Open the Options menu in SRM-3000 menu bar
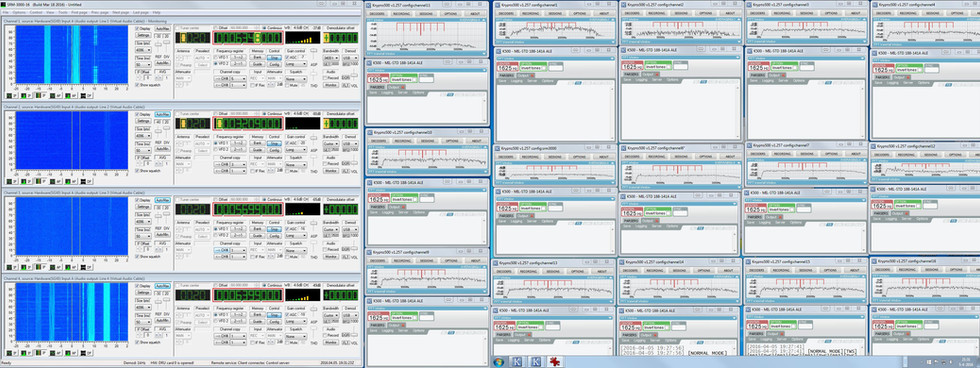Screen dimensions: 980x368 tap(19, 12)
